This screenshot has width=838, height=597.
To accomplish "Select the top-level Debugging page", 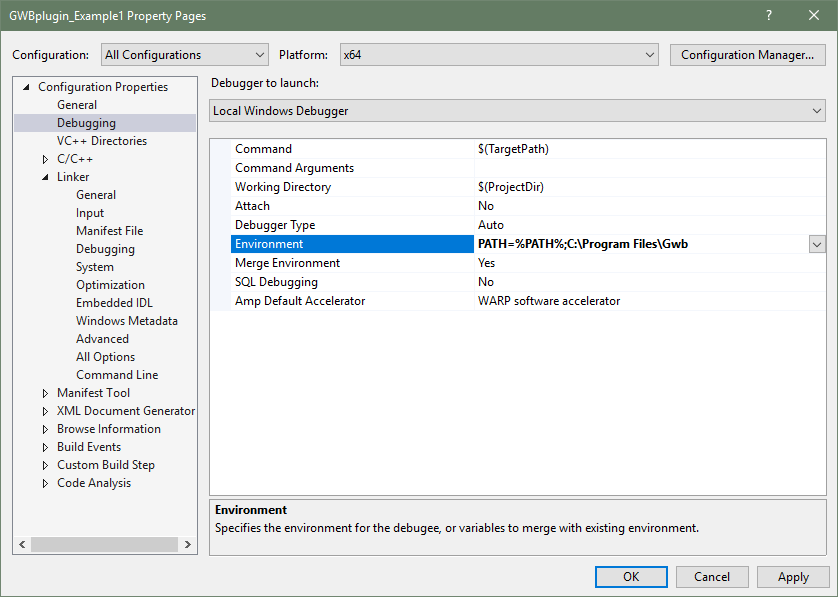I will pyautogui.click(x=86, y=123).
